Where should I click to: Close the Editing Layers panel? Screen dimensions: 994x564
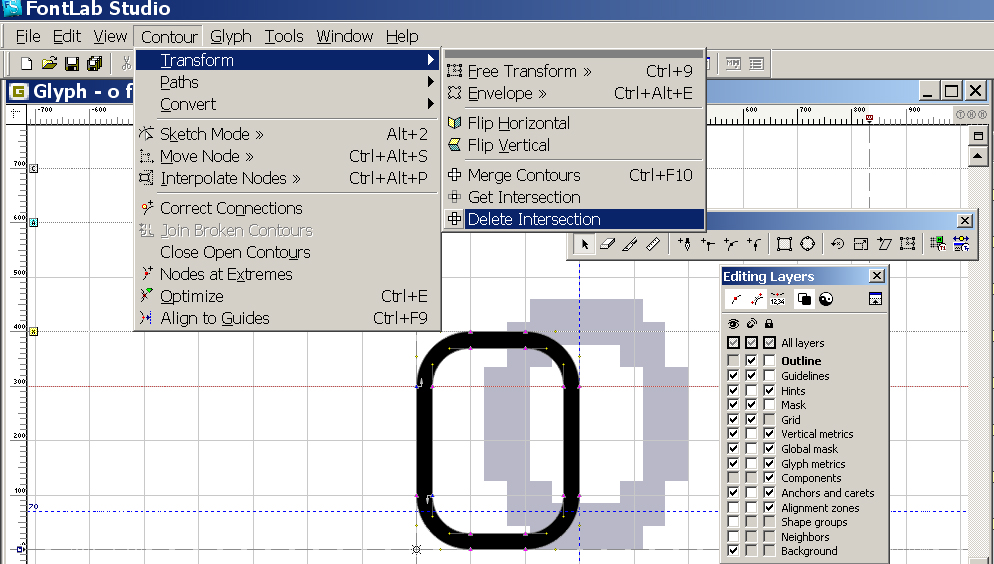tap(876, 276)
